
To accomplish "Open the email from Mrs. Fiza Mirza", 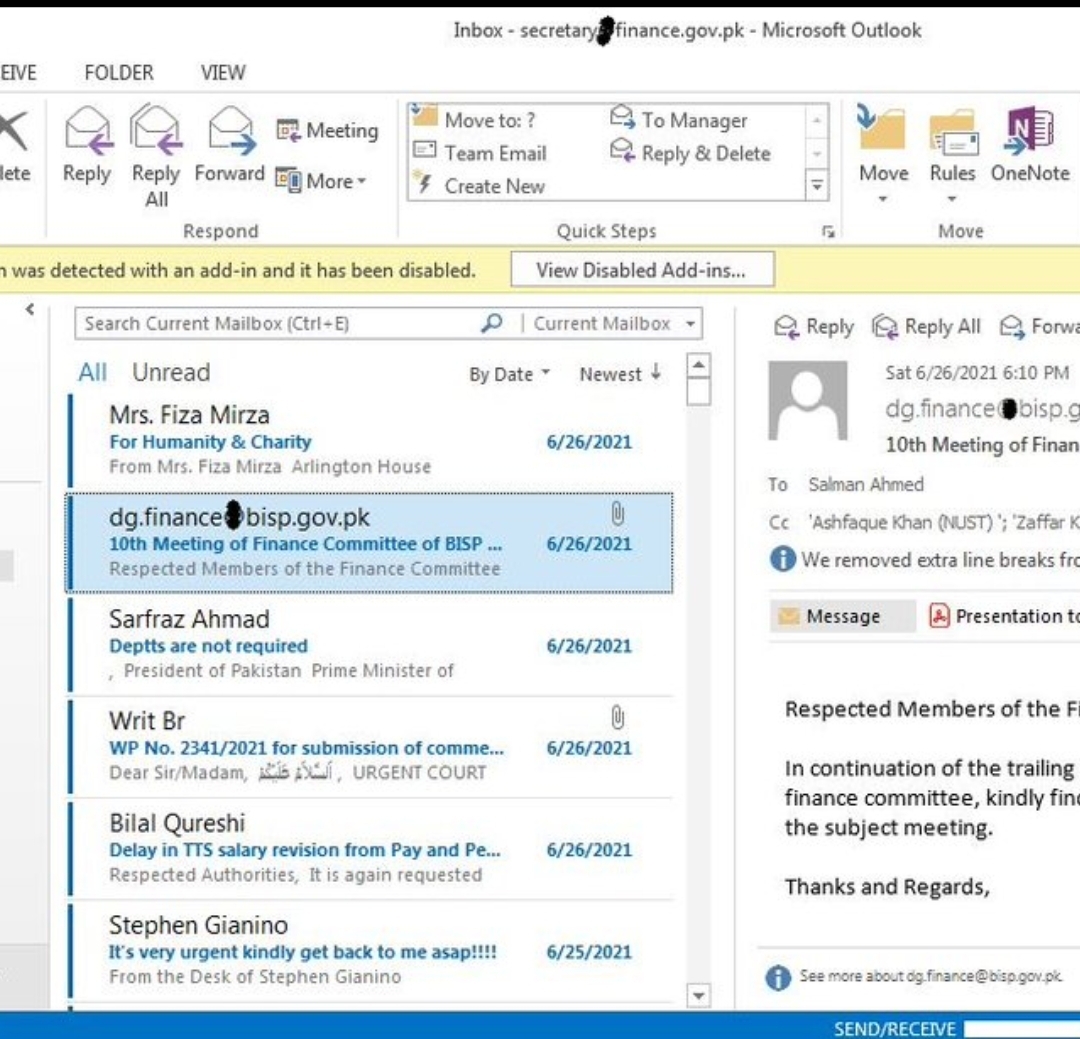I will tap(371, 440).
